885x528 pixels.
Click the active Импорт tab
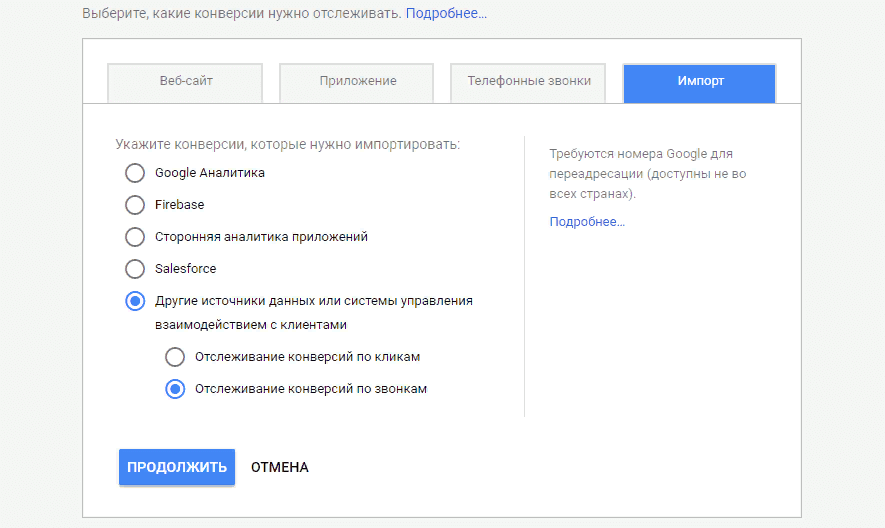click(699, 82)
